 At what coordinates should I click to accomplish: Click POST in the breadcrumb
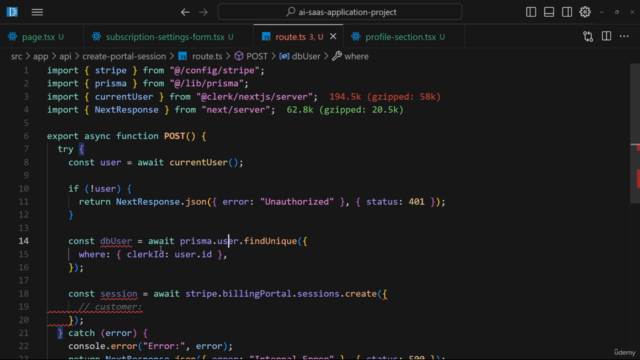(257, 56)
